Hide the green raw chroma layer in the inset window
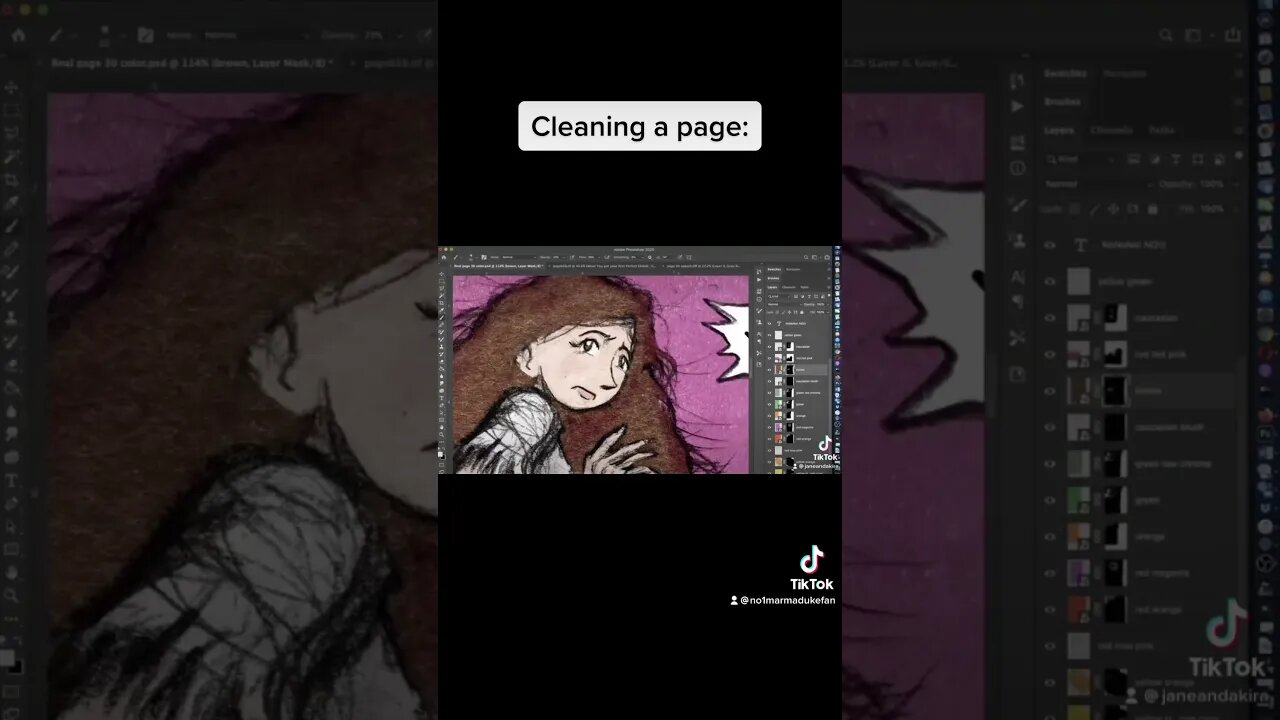 pyautogui.click(x=770, y=393)
